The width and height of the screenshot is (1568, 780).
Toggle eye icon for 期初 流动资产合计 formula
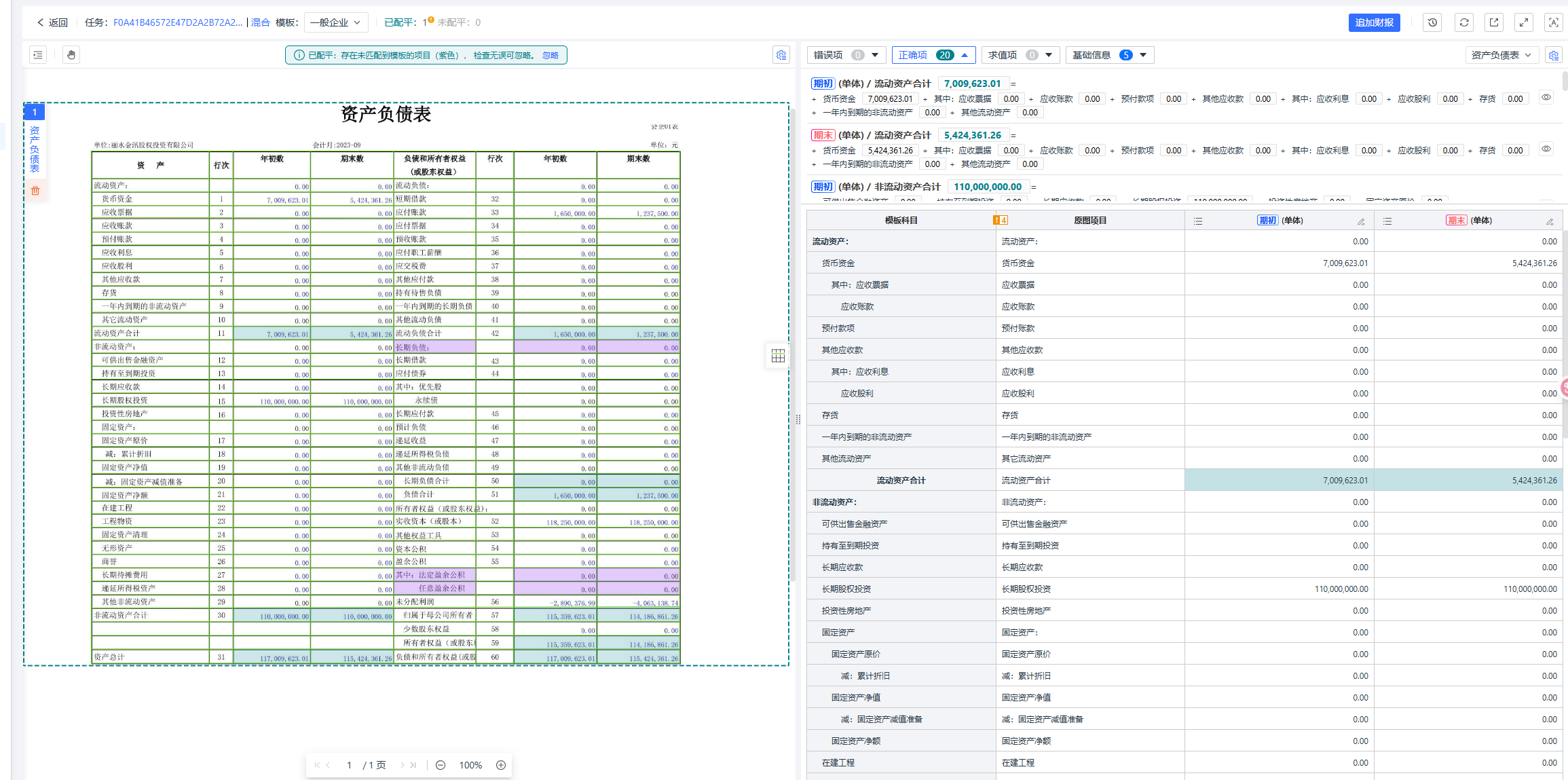1546,97
